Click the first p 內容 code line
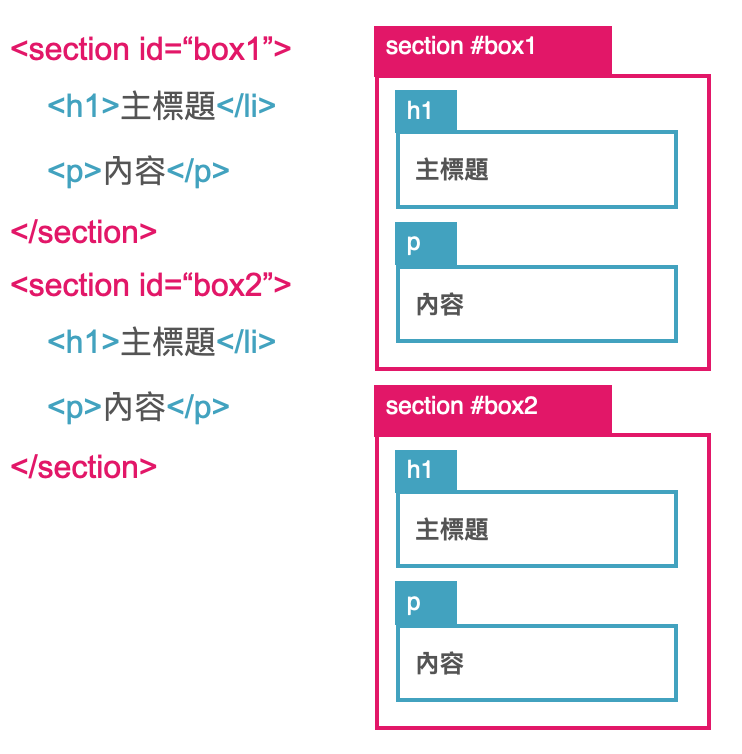The width and height of the screenshot is (742, 754). 138,171
